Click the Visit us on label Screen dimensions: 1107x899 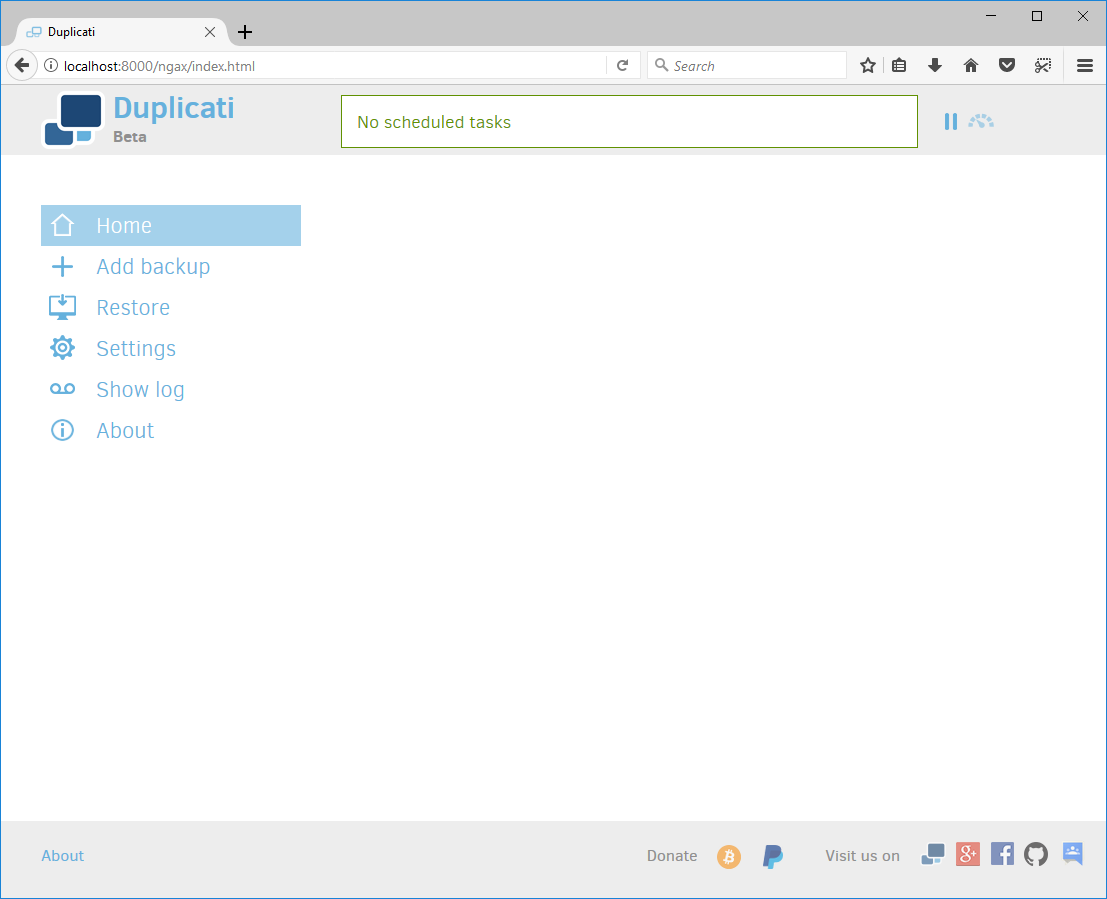click(862, 856)
